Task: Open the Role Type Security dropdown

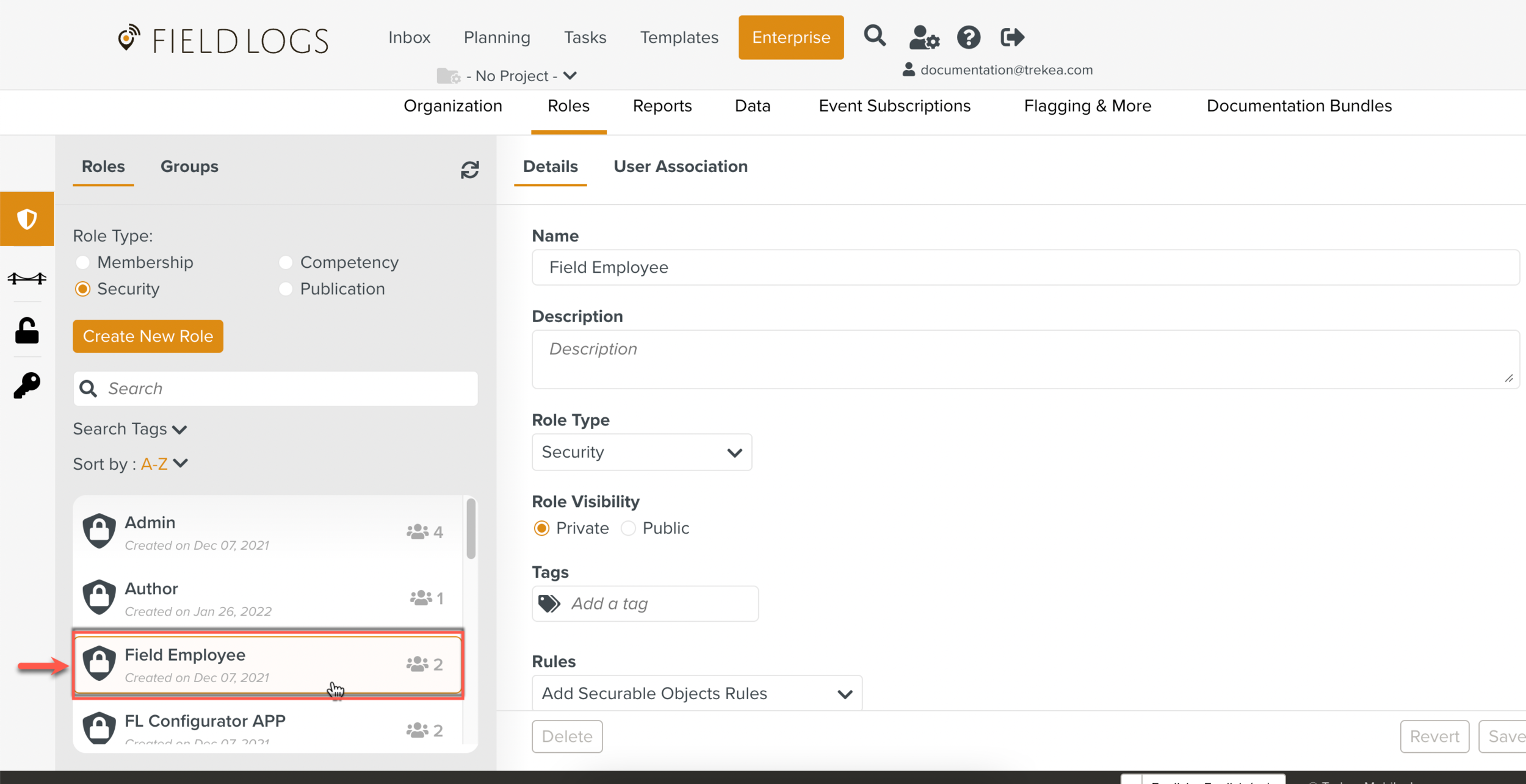Action: coord(642,452)
